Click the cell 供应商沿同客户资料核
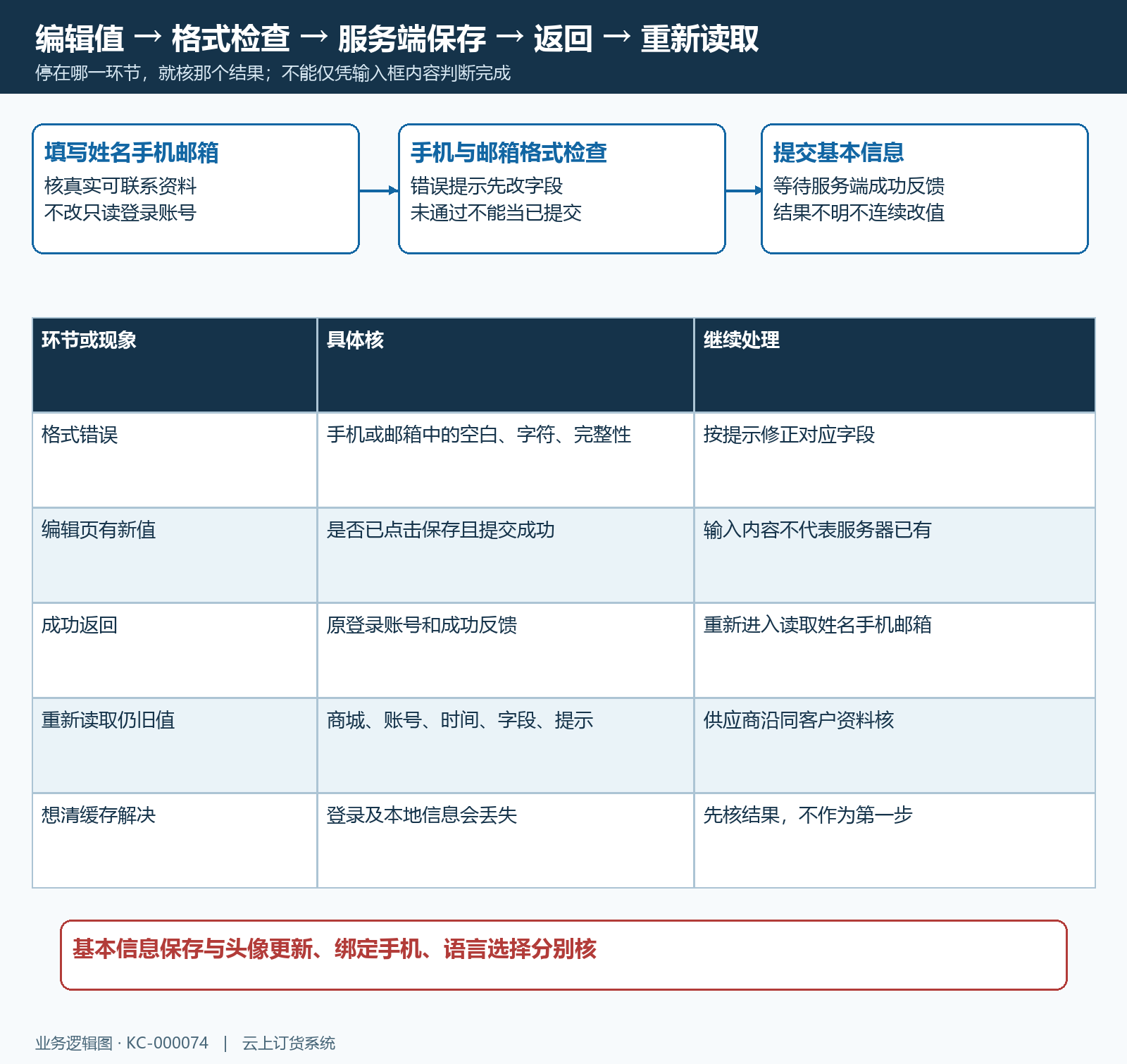 [895, 746]
